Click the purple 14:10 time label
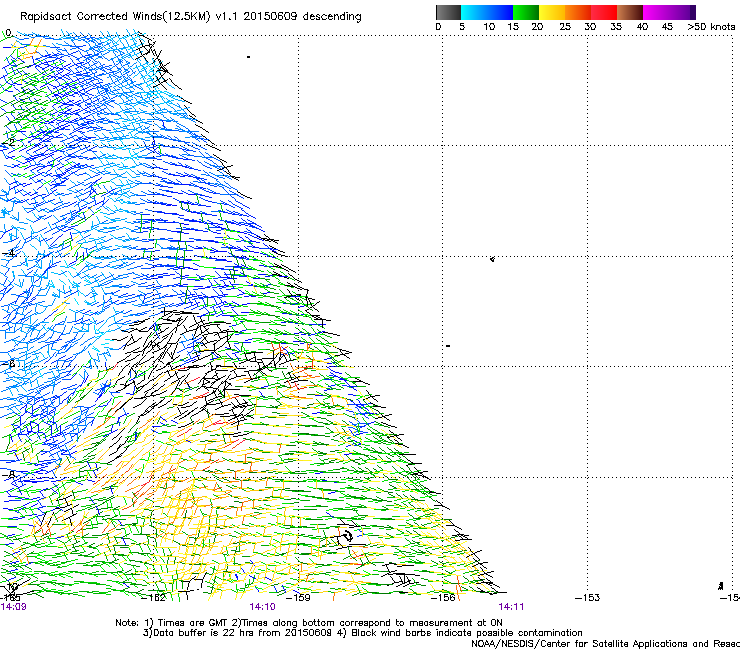The image size is (740, 650). (262, 607)
